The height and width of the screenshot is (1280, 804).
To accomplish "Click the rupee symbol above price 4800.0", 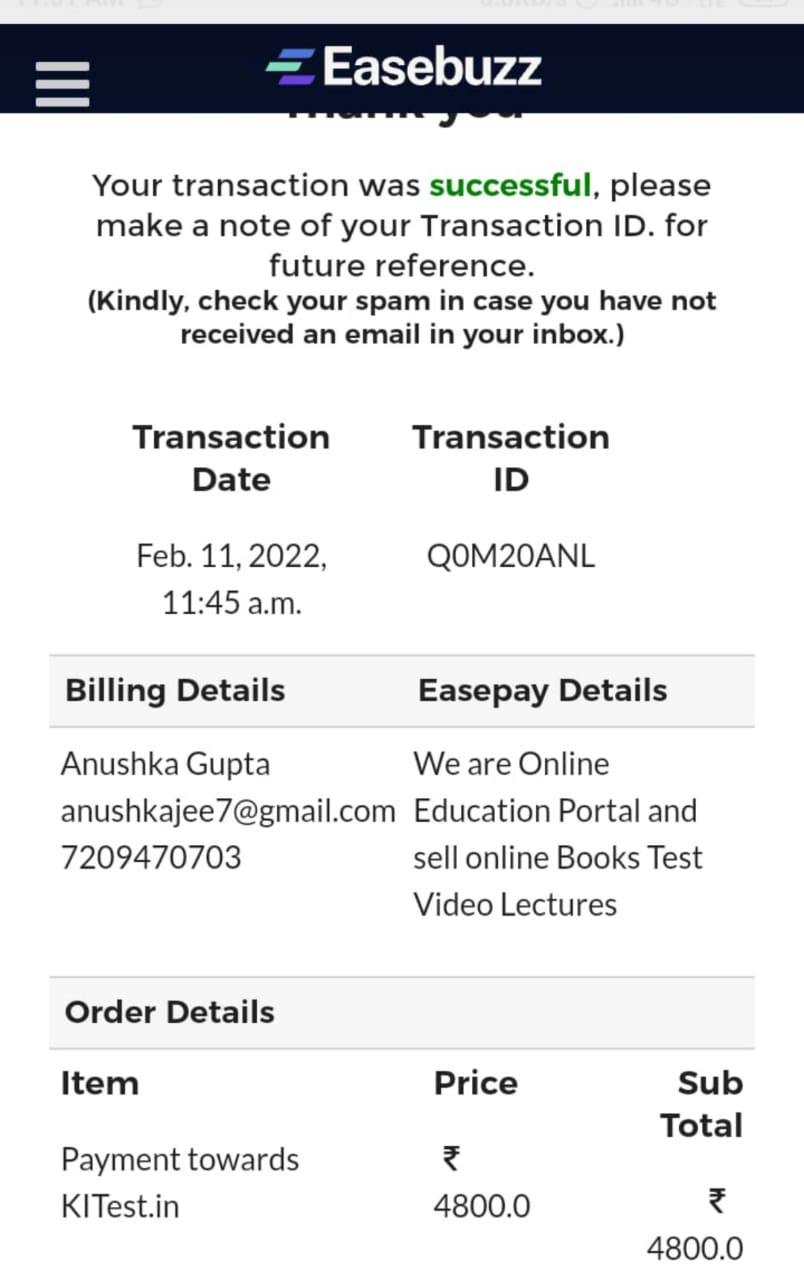I will [x=451, y=1159].
